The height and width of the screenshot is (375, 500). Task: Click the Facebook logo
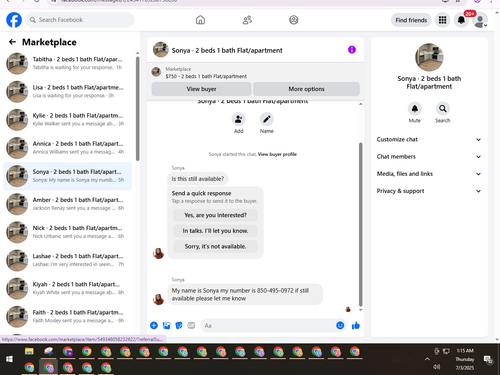click(14, 20)
